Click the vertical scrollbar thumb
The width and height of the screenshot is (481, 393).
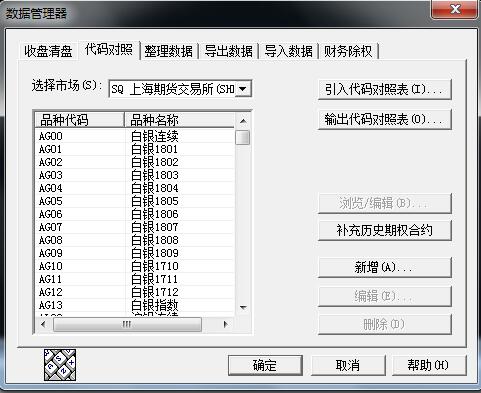point(243,137)
